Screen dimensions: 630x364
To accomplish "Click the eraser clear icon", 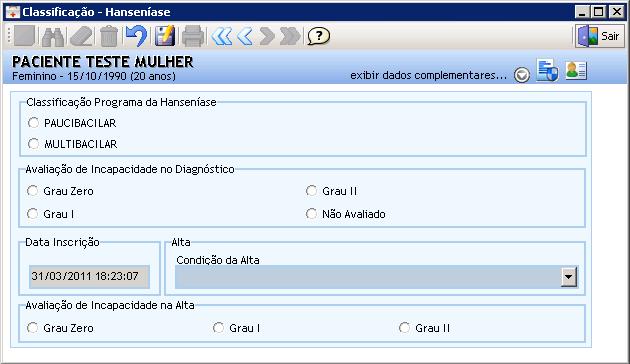I will [81, 37].
